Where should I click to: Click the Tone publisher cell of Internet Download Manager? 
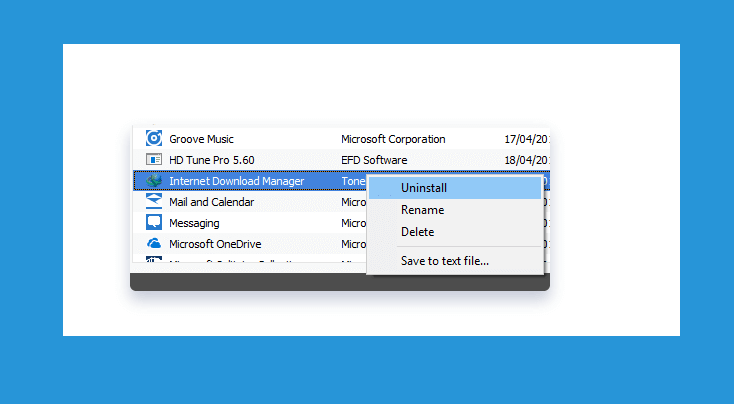353,181
